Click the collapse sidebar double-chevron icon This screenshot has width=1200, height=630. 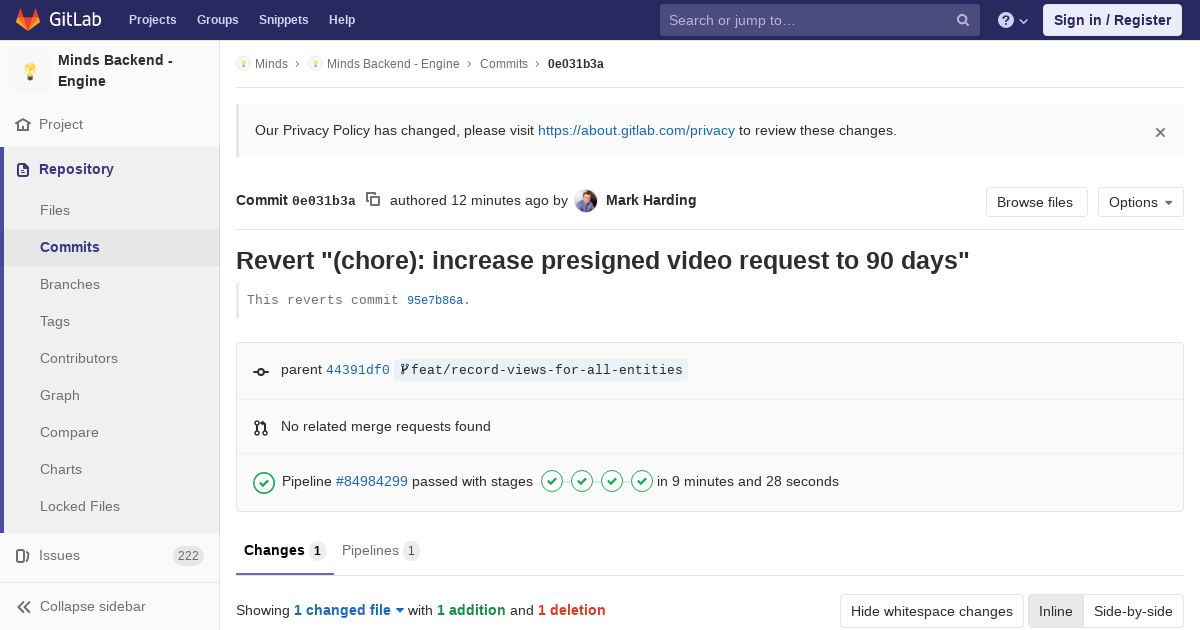tap(24, 607)
